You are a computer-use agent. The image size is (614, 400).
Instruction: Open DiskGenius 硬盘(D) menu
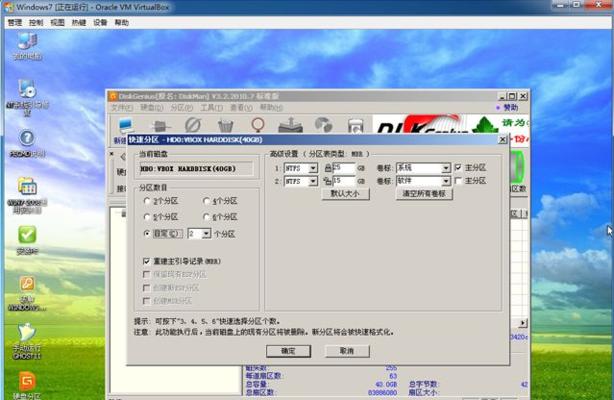[152, 107]
